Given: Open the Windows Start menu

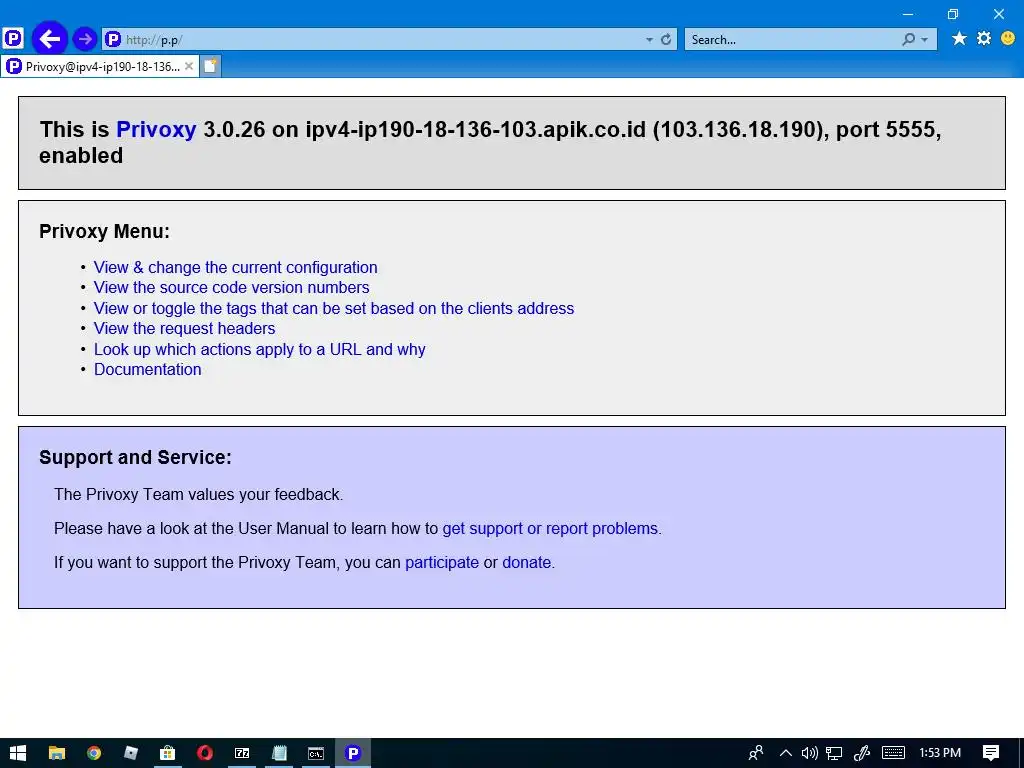Looking at the screenshot, I should tap(18, 753).
